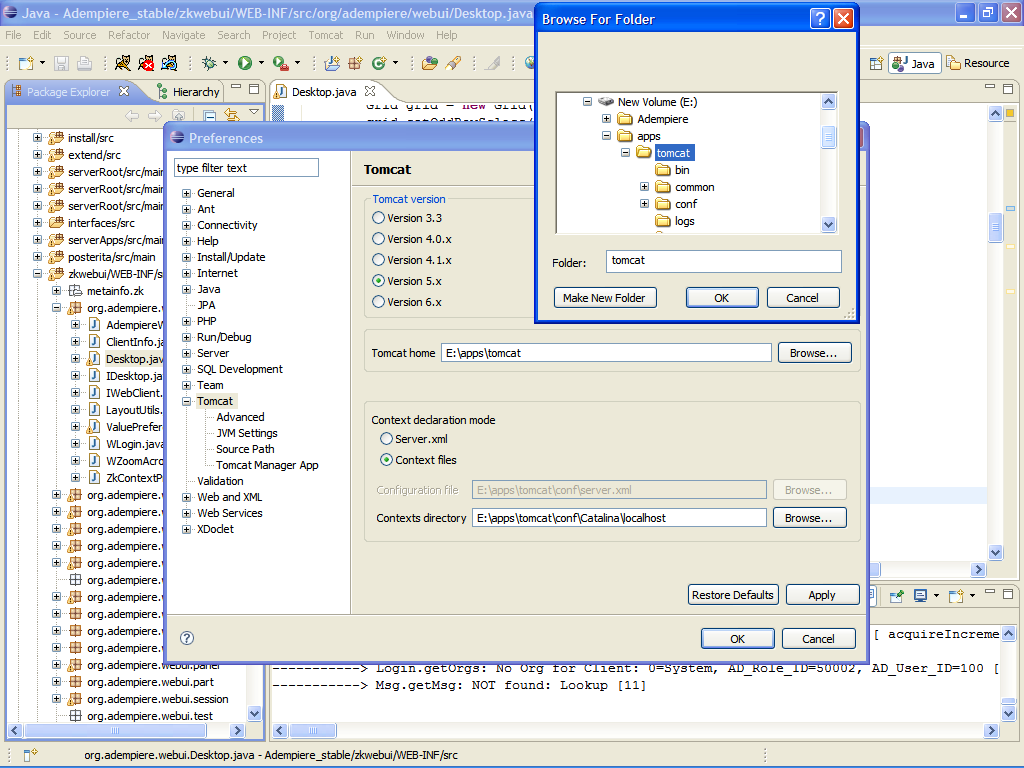Viewport: 1024px width, 768px height.
Task: Click Link with Editor arrows icon
Action: click(x=231, y=116)
